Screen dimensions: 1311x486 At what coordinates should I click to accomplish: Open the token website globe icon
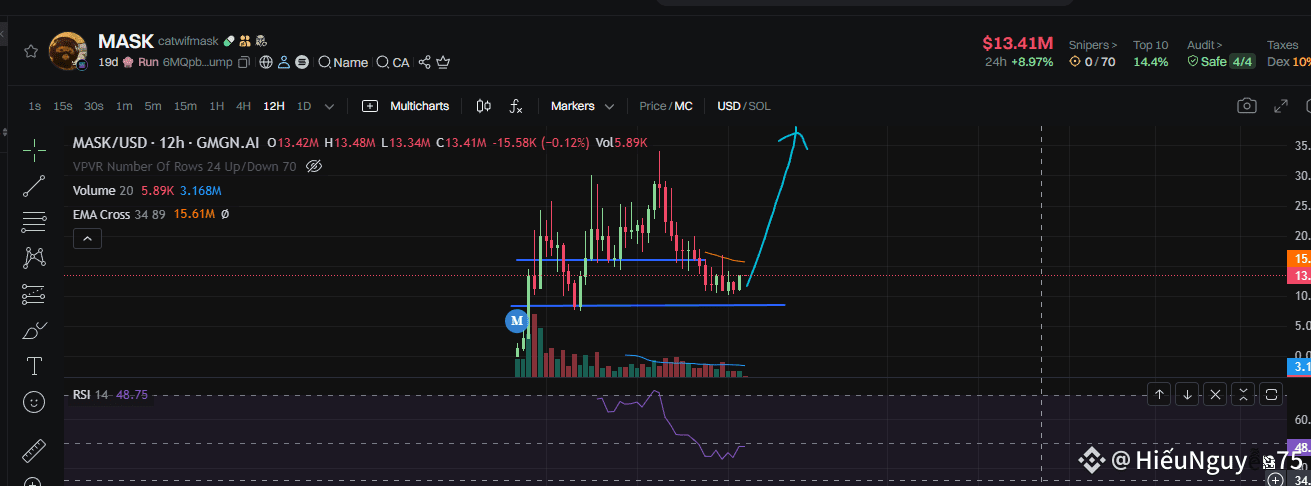(x=266, y=62)
